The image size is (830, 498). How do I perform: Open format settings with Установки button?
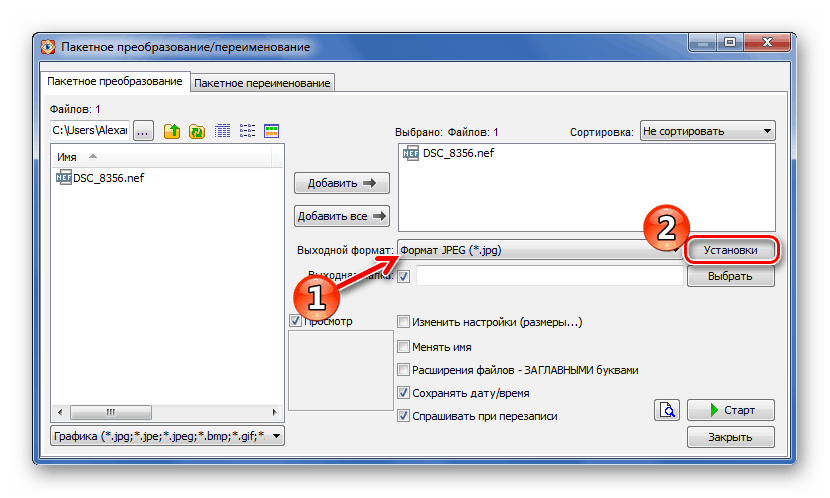(x=730, y=250)
